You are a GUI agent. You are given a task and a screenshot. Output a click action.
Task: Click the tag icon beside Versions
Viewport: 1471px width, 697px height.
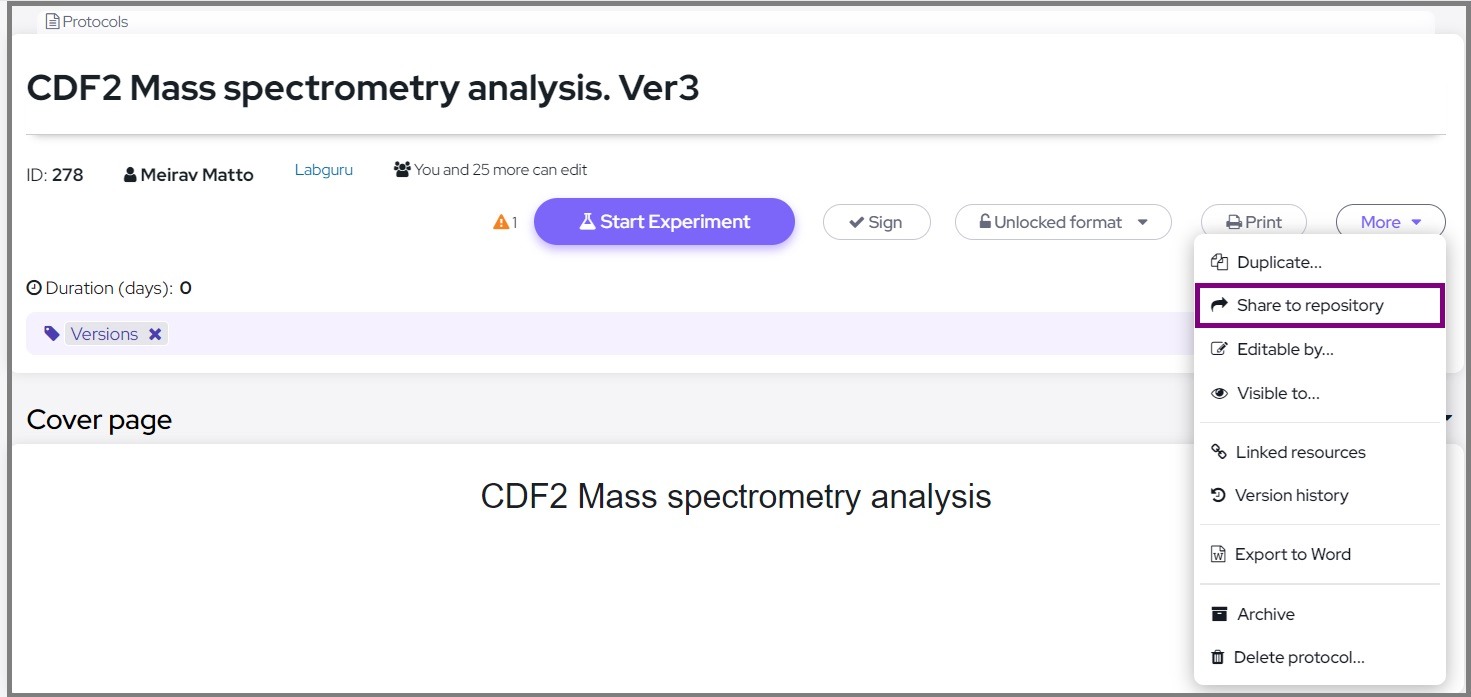[52, 334]
